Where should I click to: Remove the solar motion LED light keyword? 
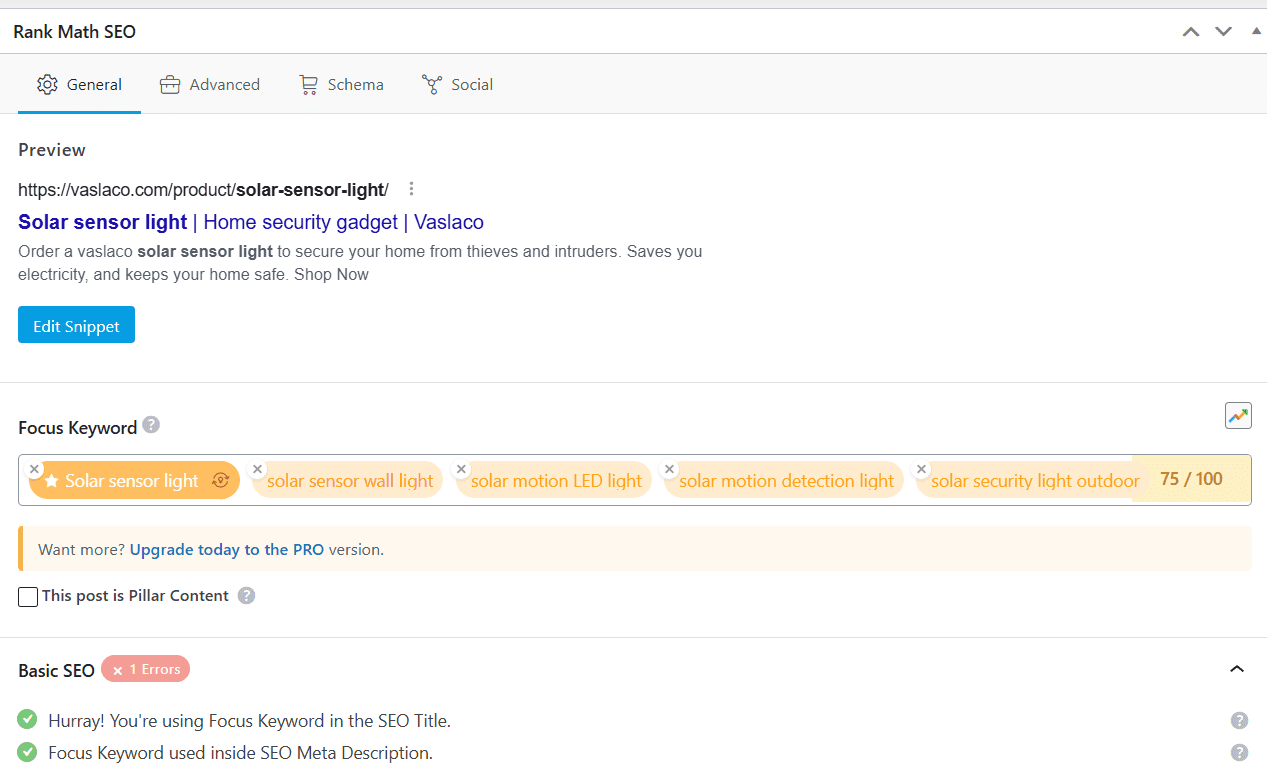[461, 468]
